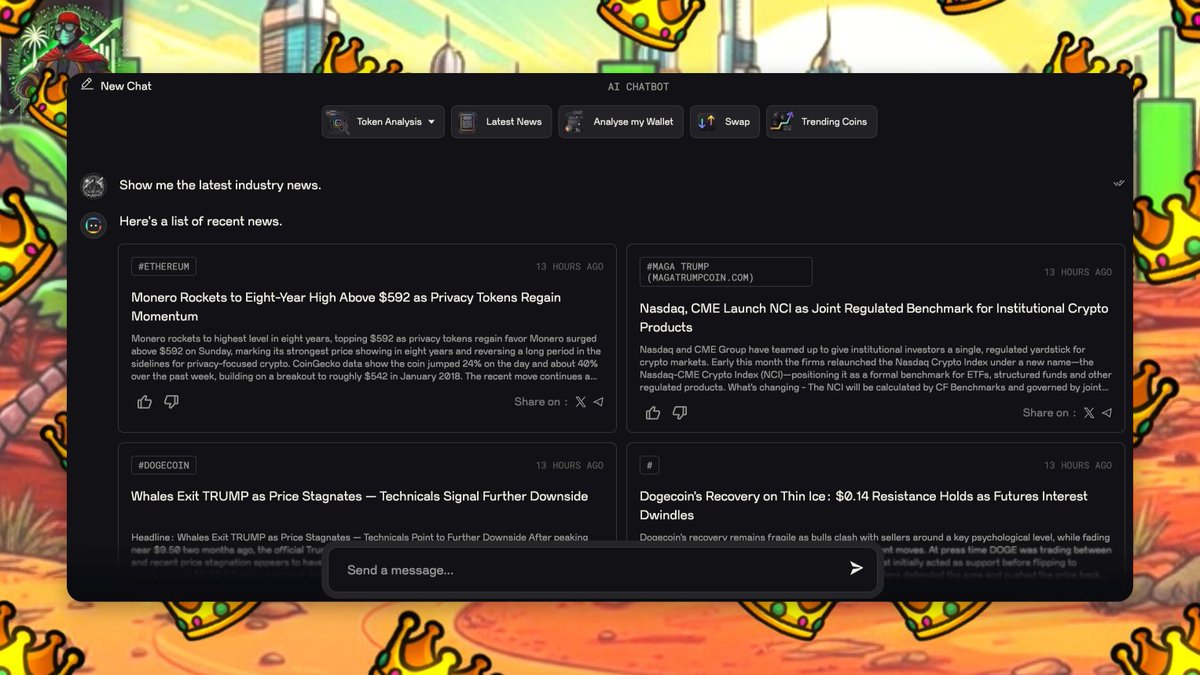Click the Token Analysis magnifier icon
This screenshot has width=1200, height=675.
(338, 122)
